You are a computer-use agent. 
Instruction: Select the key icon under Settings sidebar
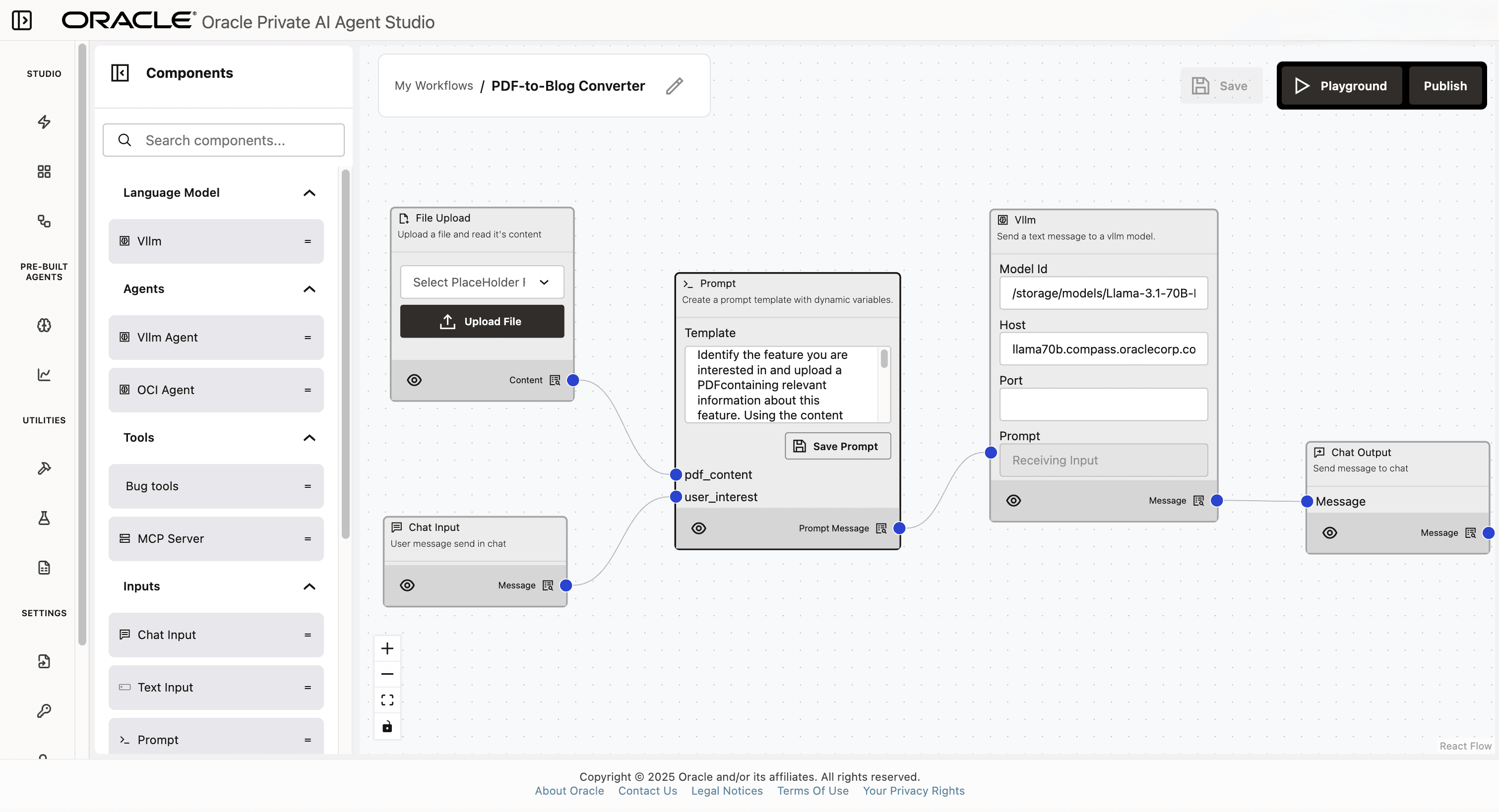(44, 710)
